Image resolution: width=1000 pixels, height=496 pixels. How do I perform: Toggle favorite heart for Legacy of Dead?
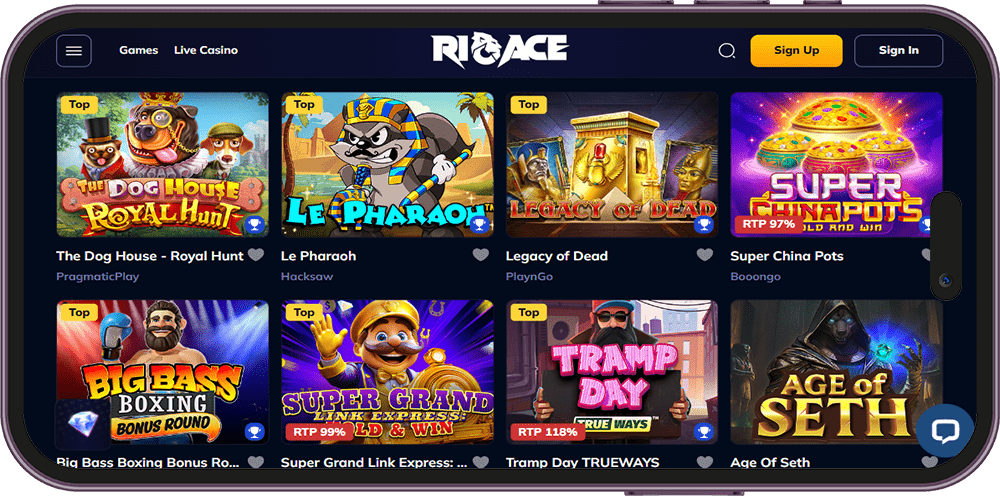705,255
